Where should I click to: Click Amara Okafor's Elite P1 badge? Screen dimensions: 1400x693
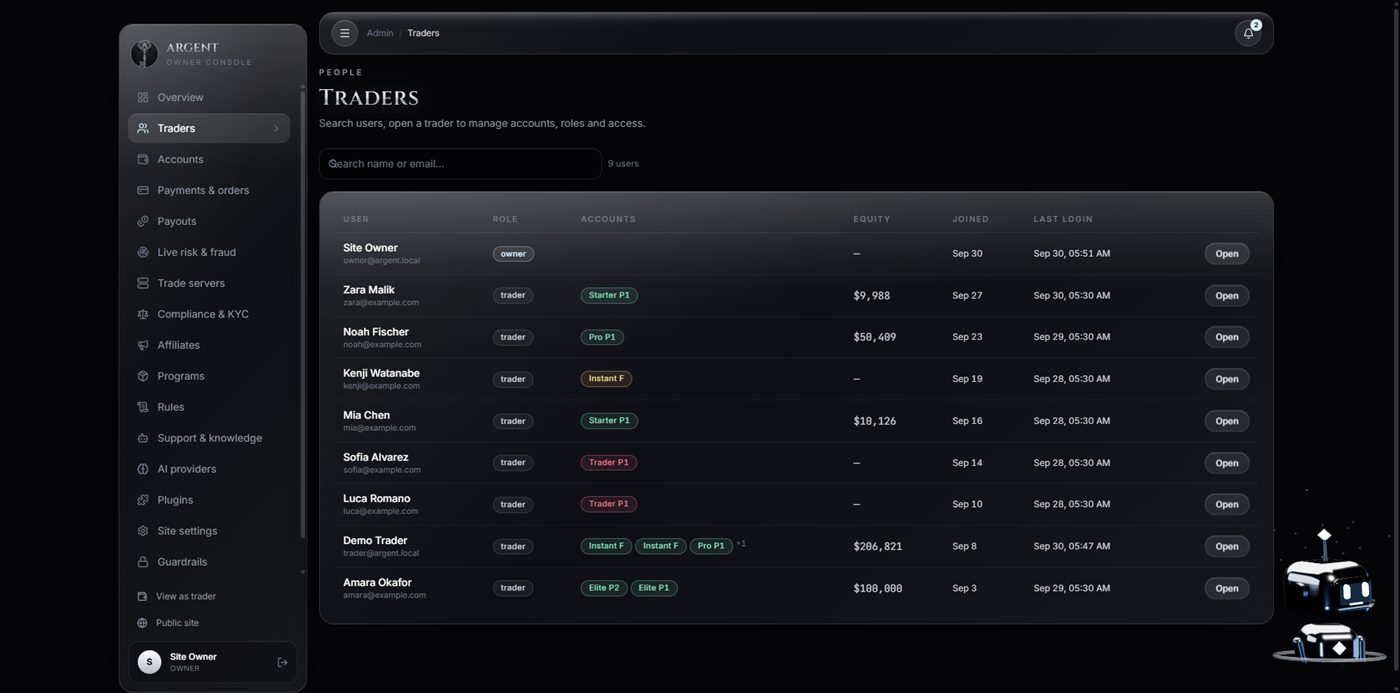coord(654,588)
